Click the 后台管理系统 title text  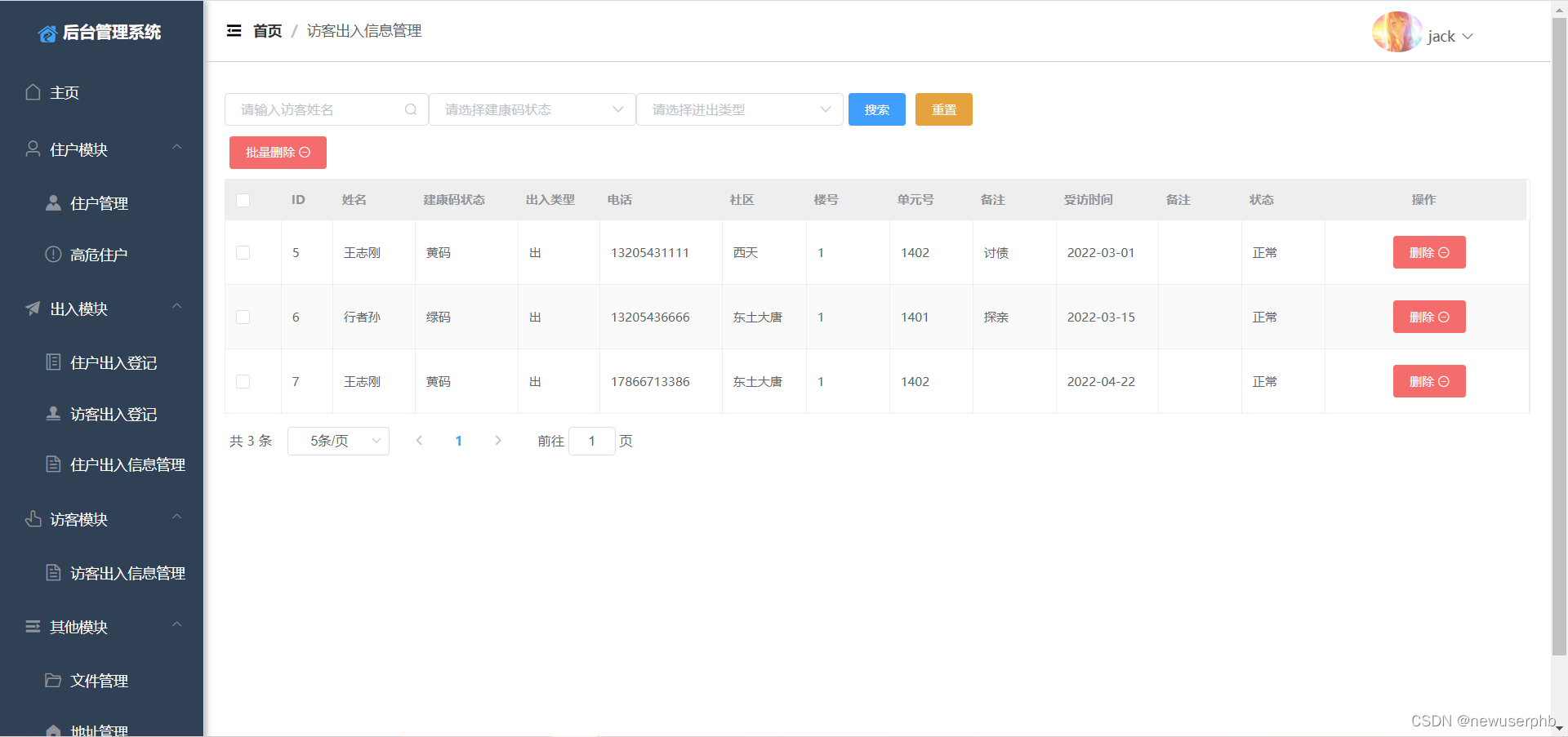[x=112, y=33]
